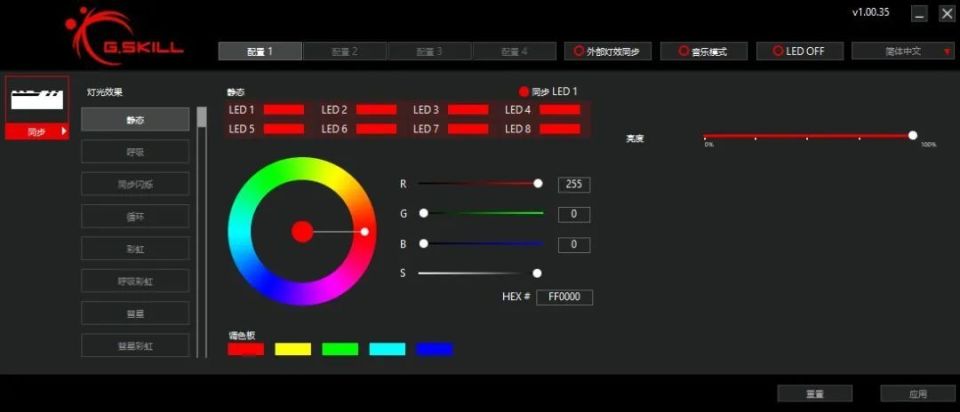Switch to 配置 4 profile tab
The height and width of the screenshot is (412, 960).
pyautogui.click(x=514, y=51)
